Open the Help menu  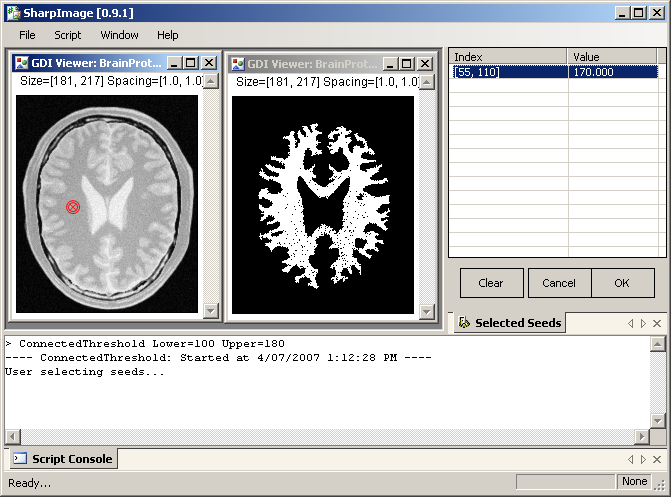coord(167,35)
